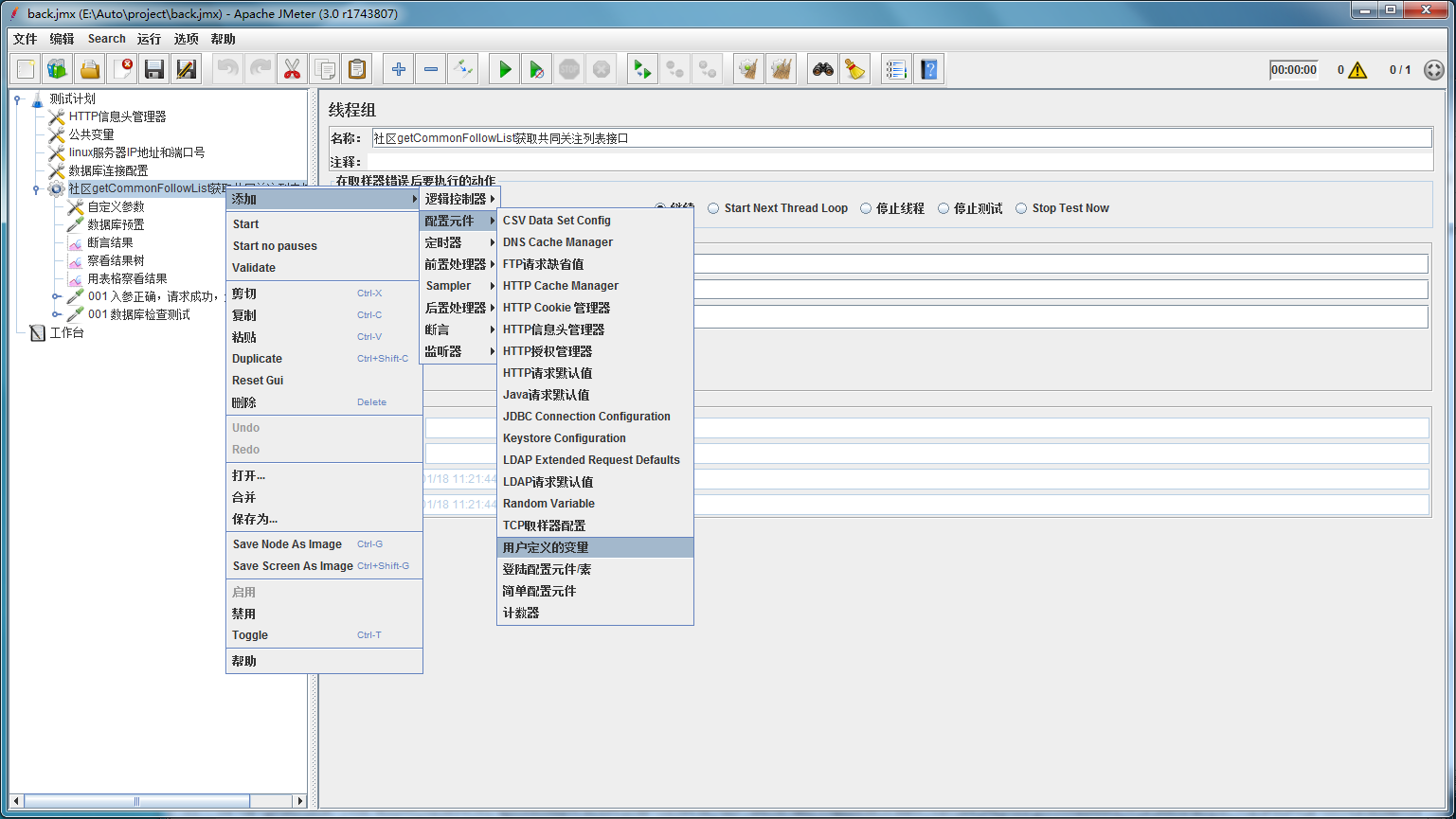Image resolution: width=1456 pixels, height=819 pixels.
Task: Click the Clear All toolbar icon
Action: [x=782, y=69]
